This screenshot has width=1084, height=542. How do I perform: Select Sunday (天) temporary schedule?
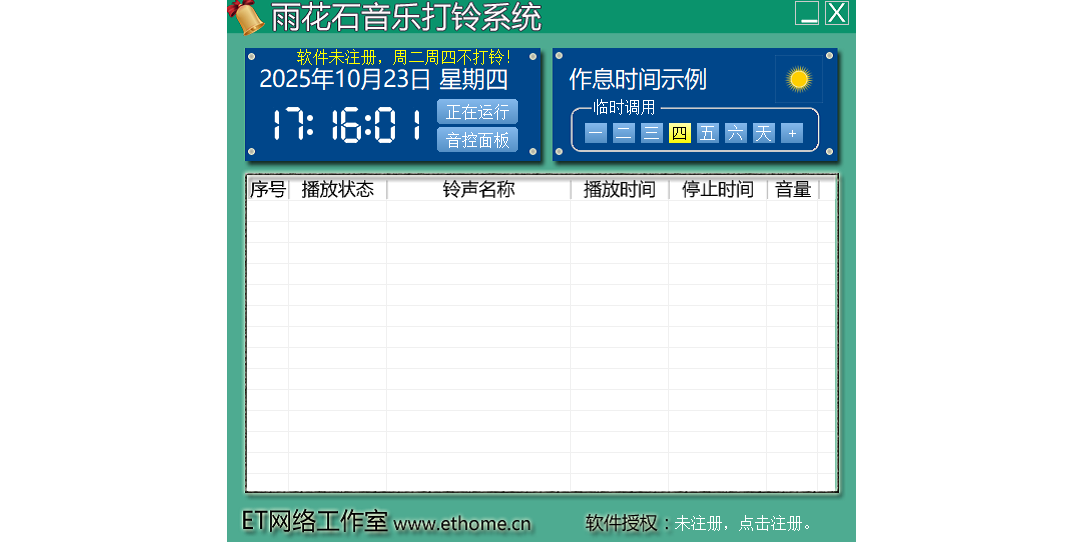click(x=764, y=133)
